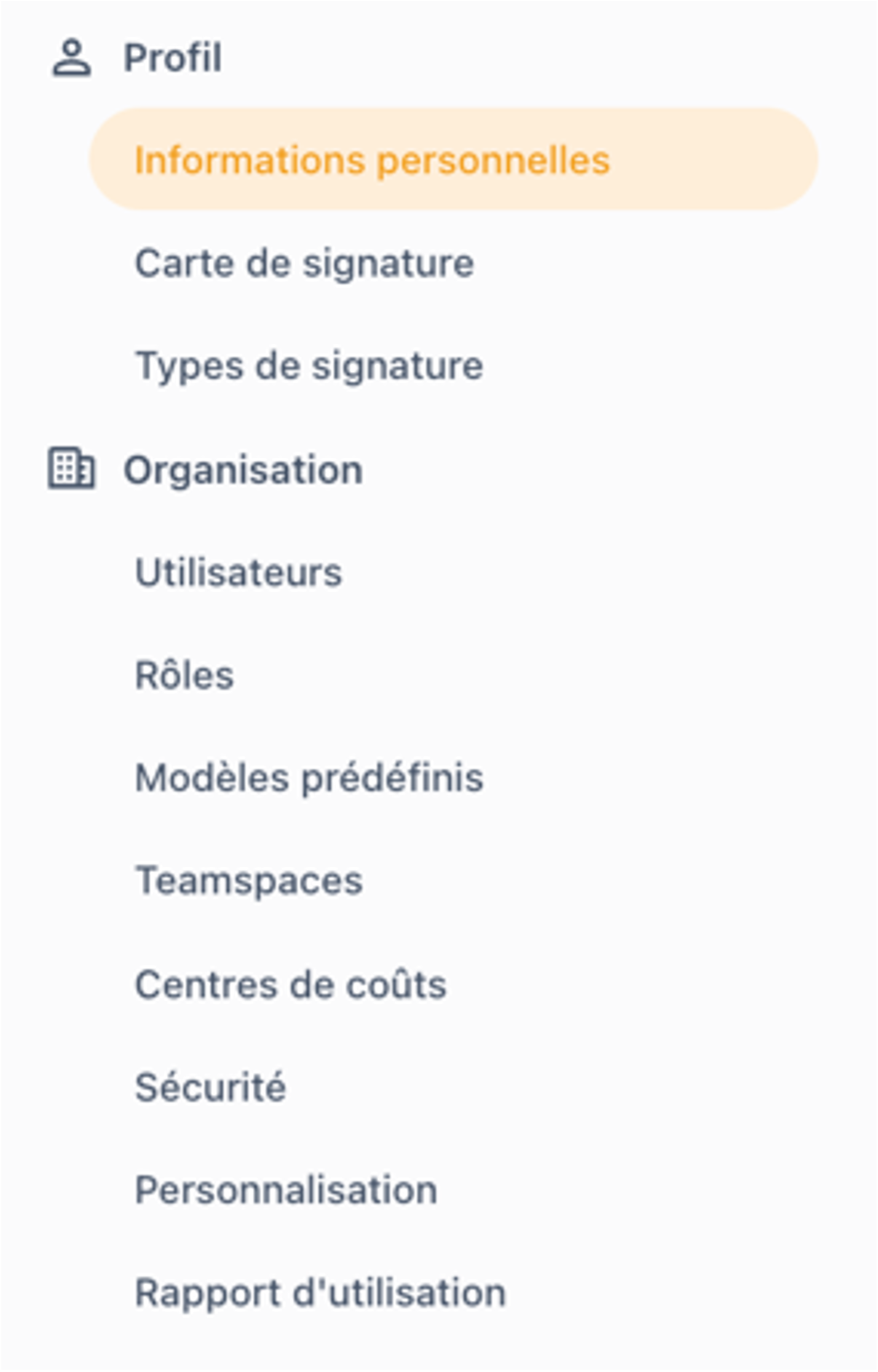This screenshot has width=878, height=1372.
Task: View Centres de coûts
Action: [x=291, y=983]
